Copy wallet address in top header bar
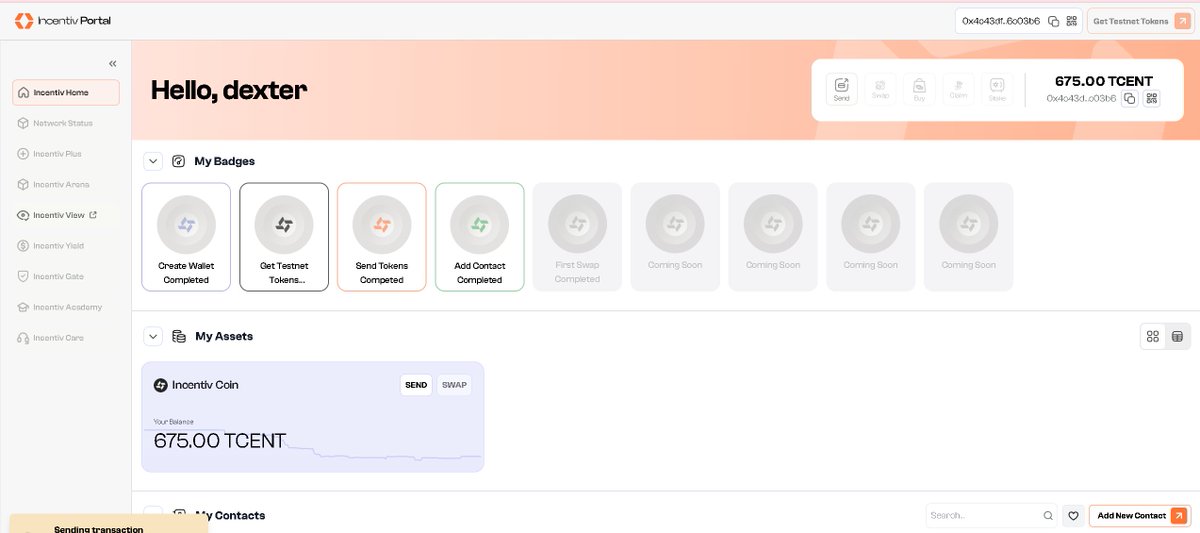 [x=1053, y=21]
